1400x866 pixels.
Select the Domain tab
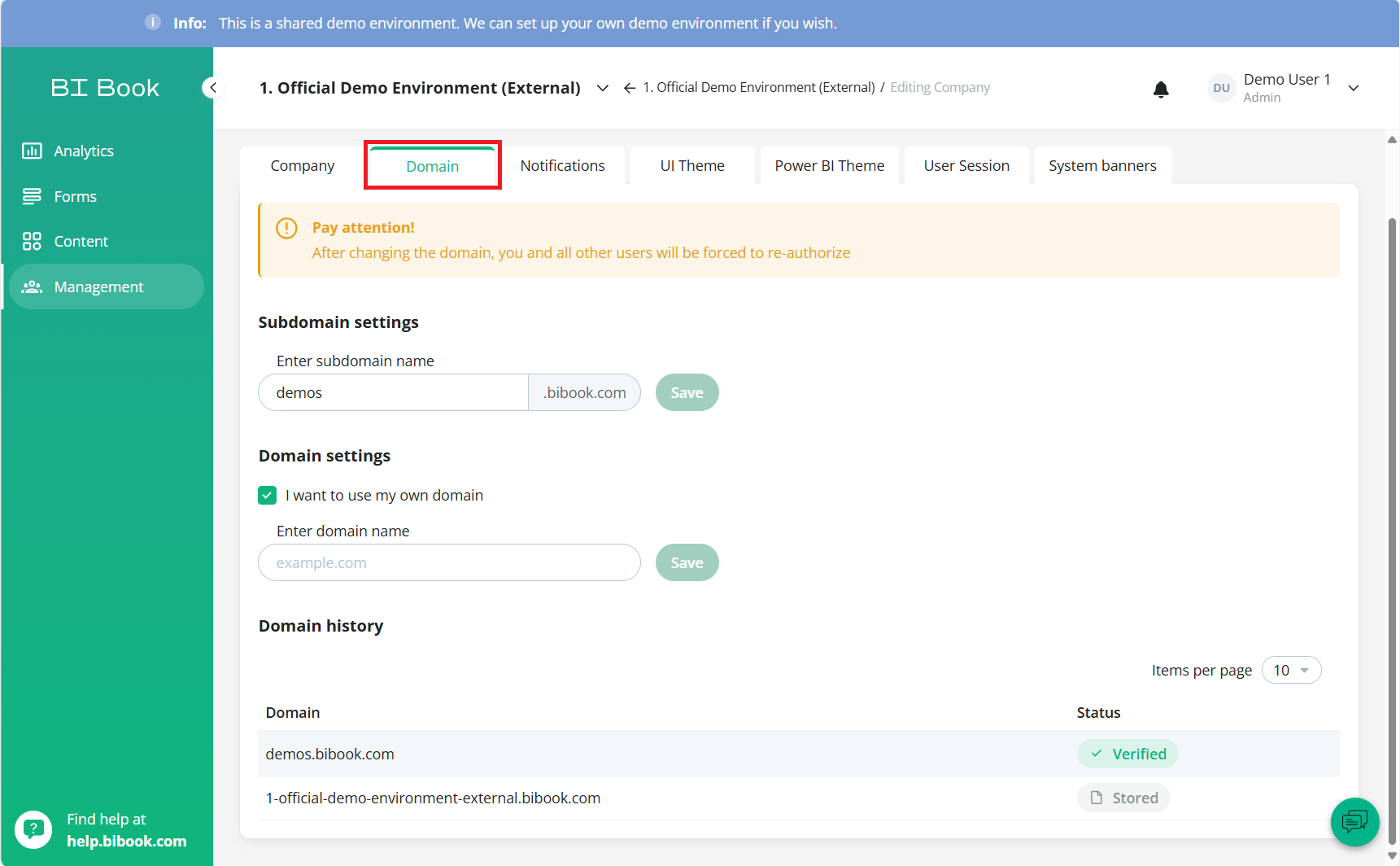(x=433, y=165)
